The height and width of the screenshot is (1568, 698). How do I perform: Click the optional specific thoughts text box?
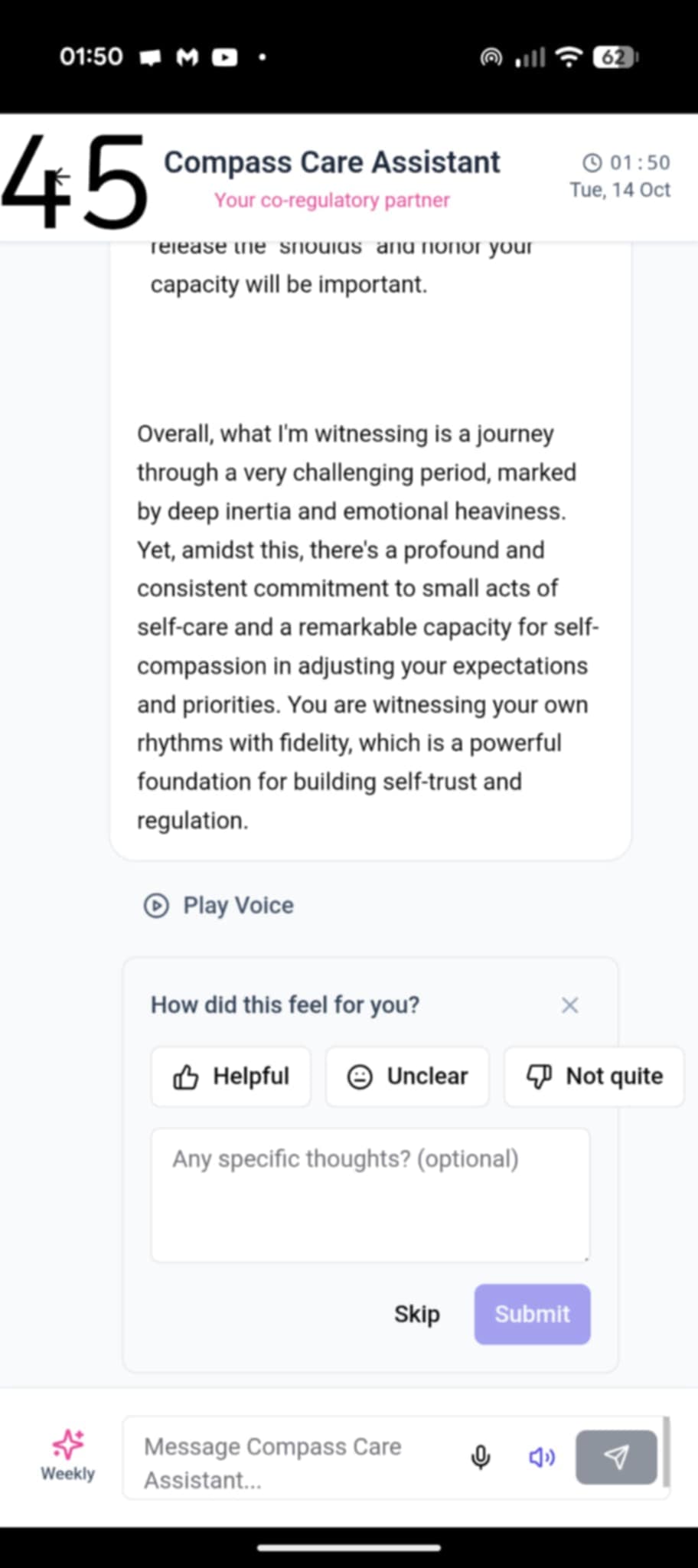tap(370, 1194)
